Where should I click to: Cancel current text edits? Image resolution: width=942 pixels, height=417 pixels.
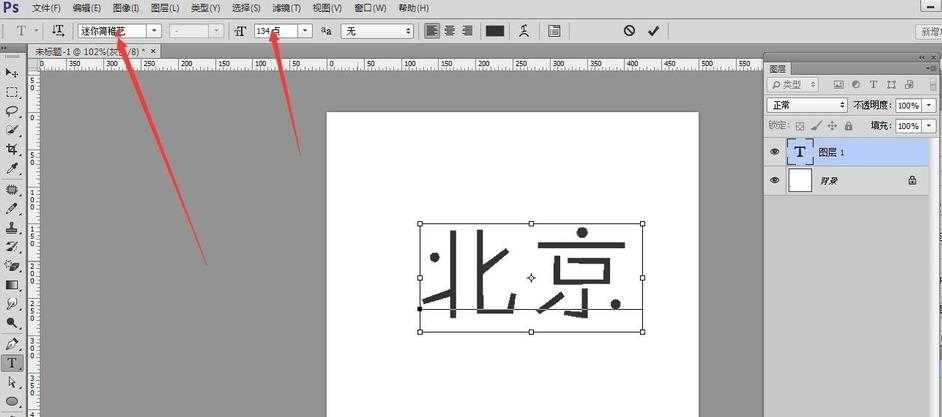click(x=629, y=31)
